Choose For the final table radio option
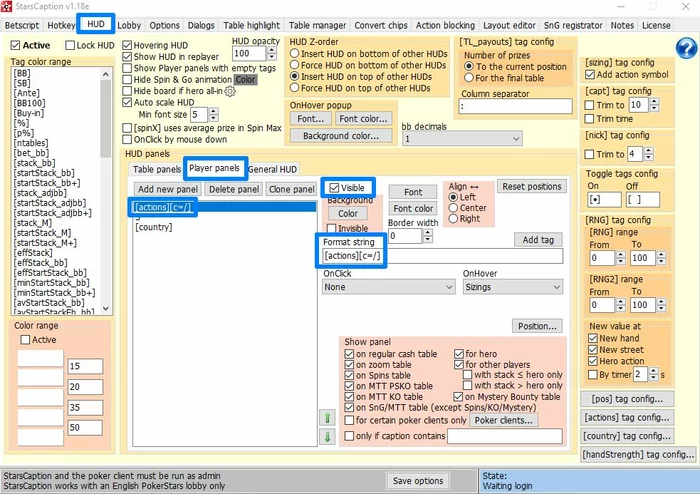 coord(469,78)
